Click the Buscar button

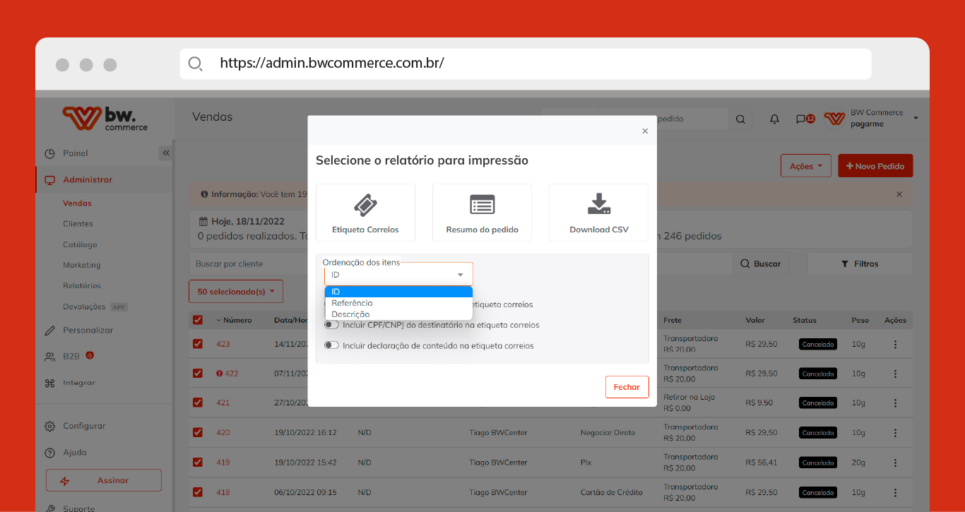click(761, 264)
